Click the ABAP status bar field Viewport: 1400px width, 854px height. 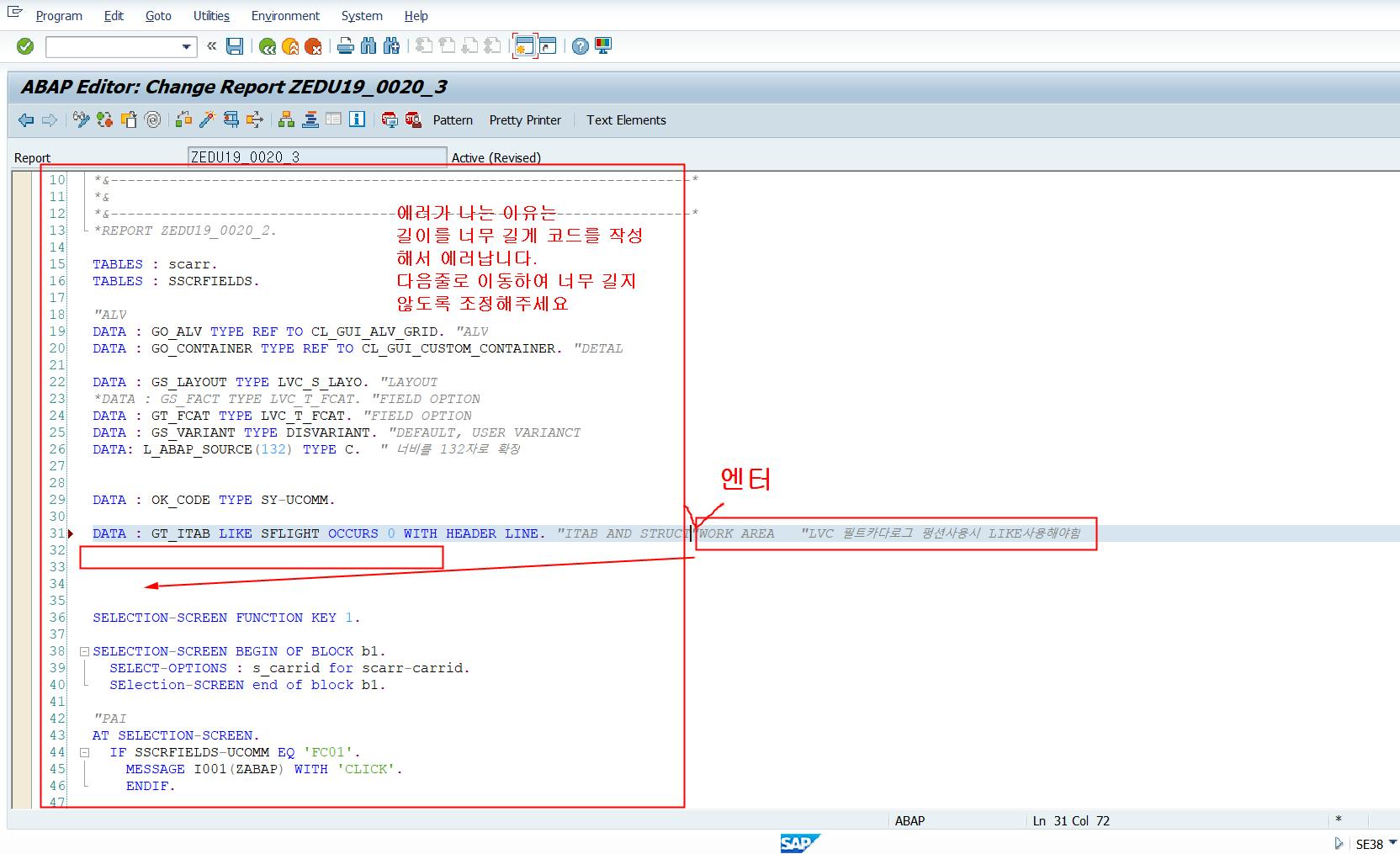click(909, 821)
